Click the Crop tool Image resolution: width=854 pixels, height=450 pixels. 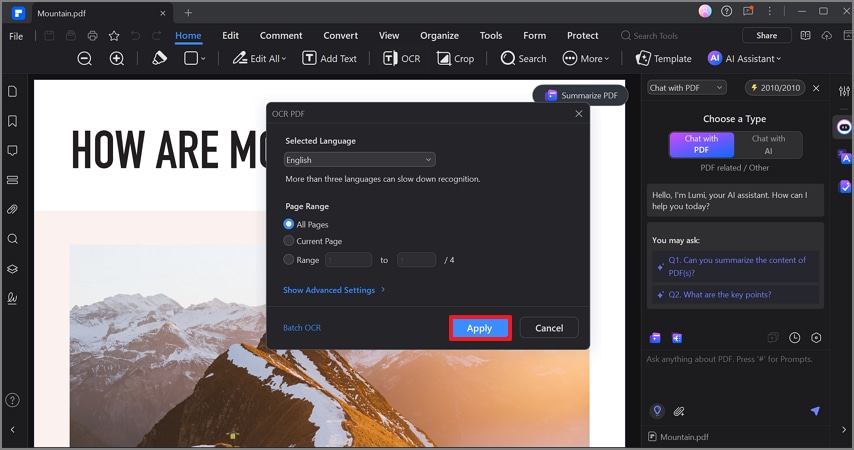pos(455,58)
